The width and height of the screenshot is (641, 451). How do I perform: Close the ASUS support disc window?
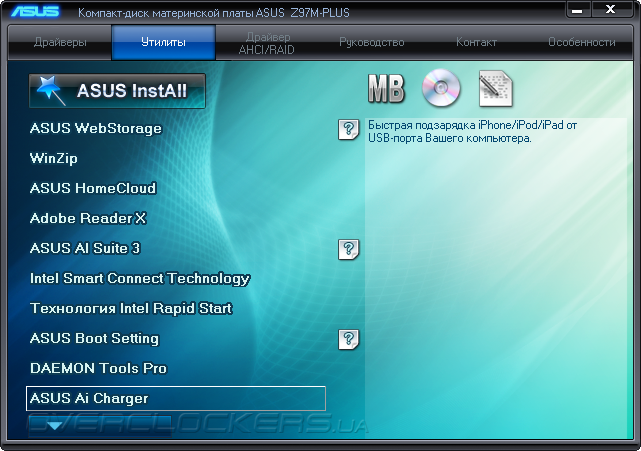(x=610, y=9)
